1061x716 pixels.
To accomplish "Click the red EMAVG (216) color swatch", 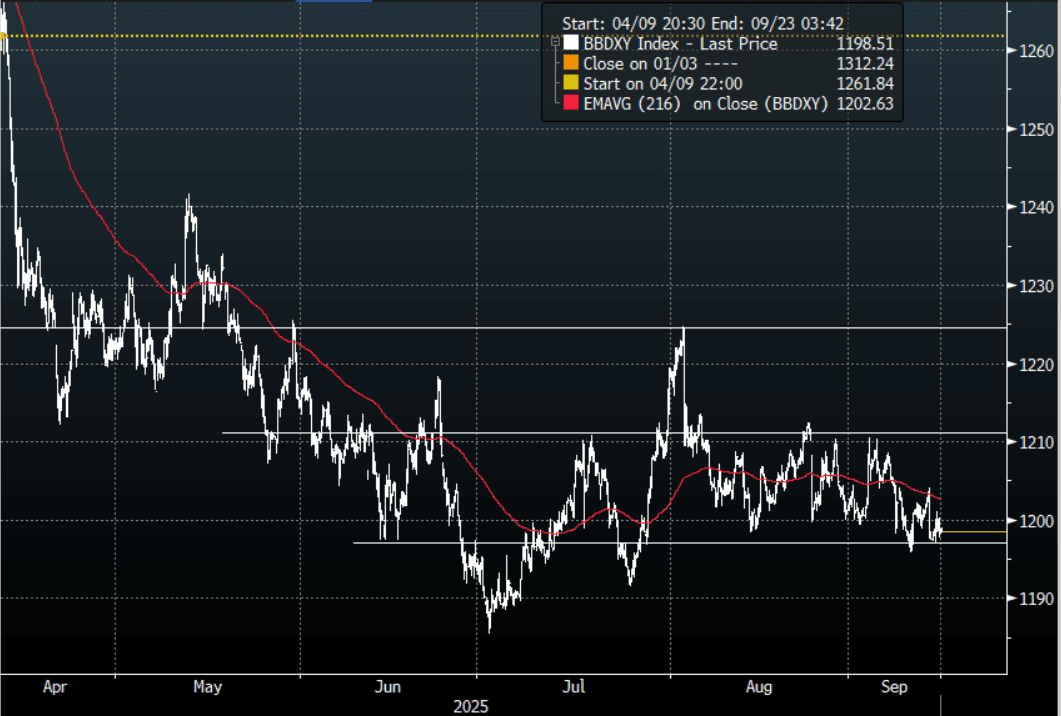I will (570, 104).
